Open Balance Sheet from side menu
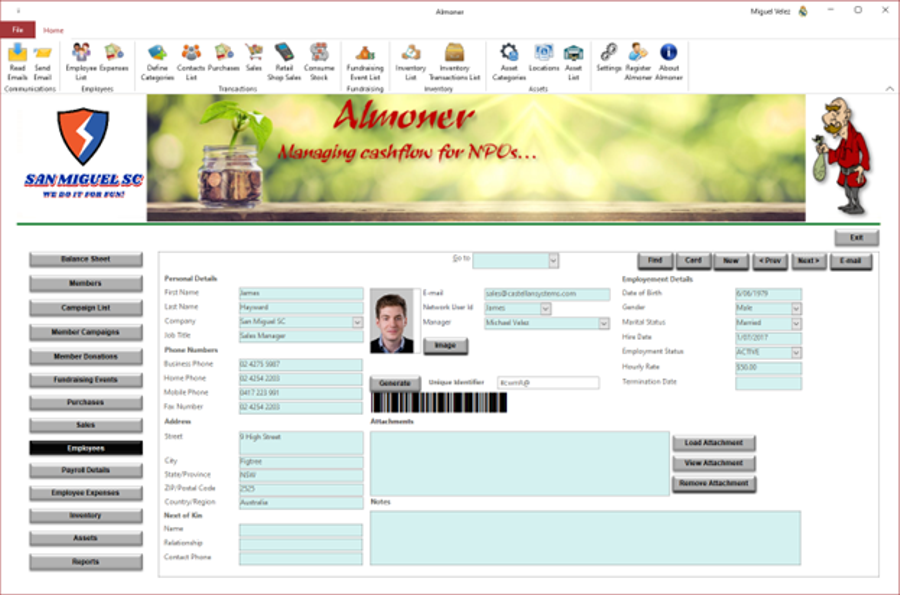This screenshot has height=595, width=900. [86, 259]
